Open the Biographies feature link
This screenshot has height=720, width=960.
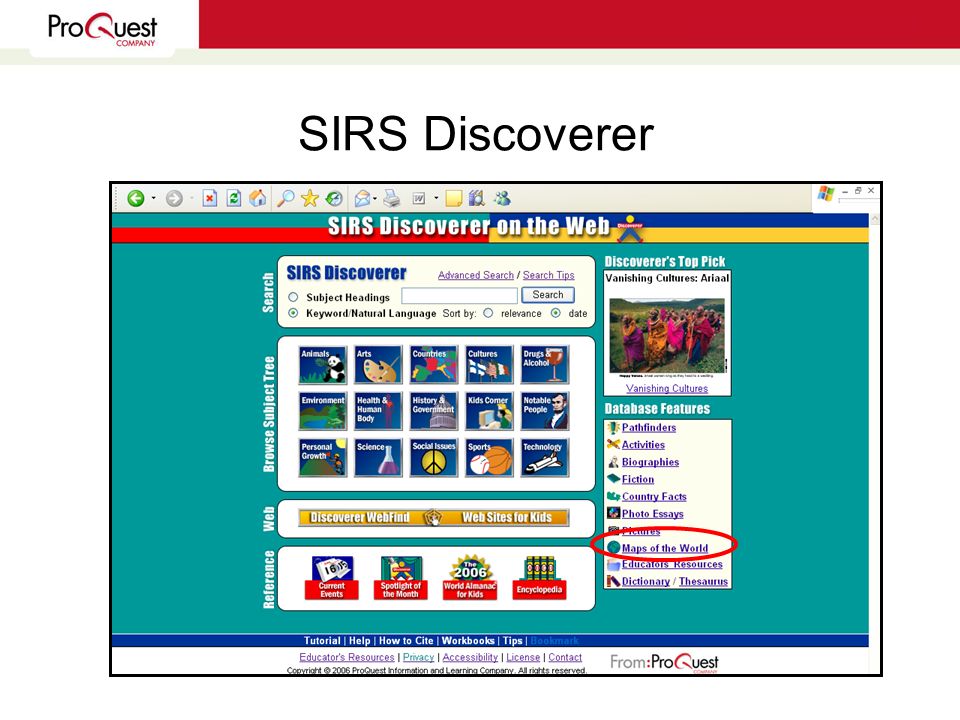coord(650,462)
